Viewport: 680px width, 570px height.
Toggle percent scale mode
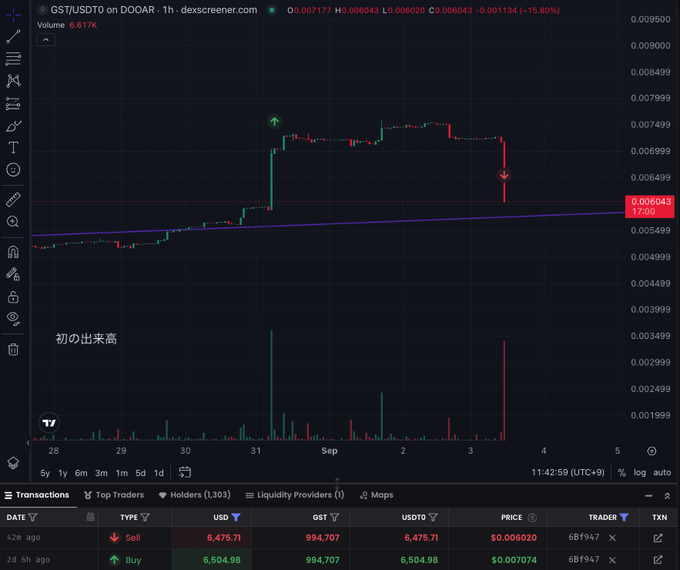pyautogui.click(x=621, y=472)
